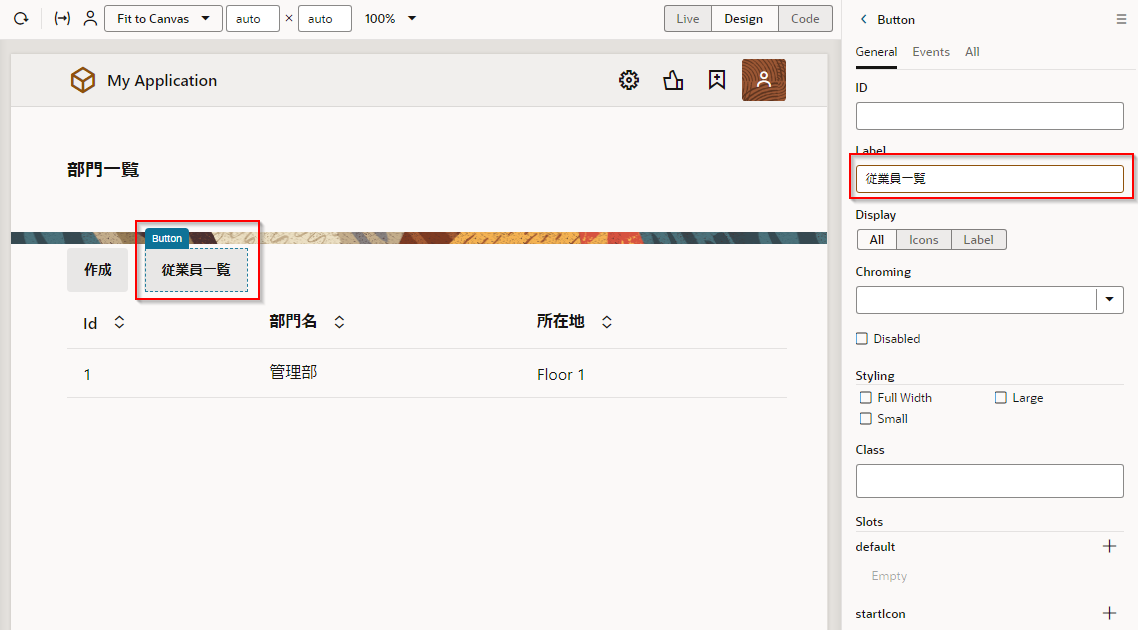Click the thumbs-up icon in app header

673,81
